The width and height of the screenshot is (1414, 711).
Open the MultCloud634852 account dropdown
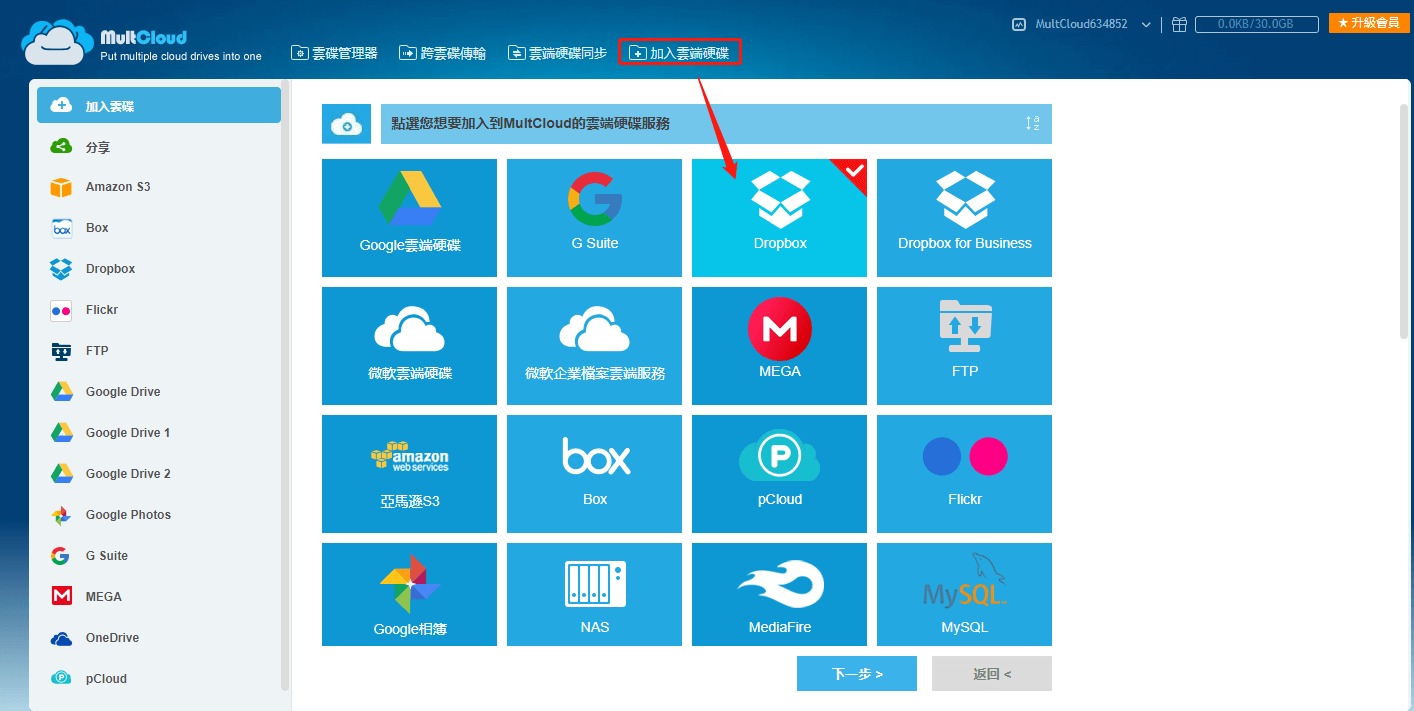tap(1082, 24)
